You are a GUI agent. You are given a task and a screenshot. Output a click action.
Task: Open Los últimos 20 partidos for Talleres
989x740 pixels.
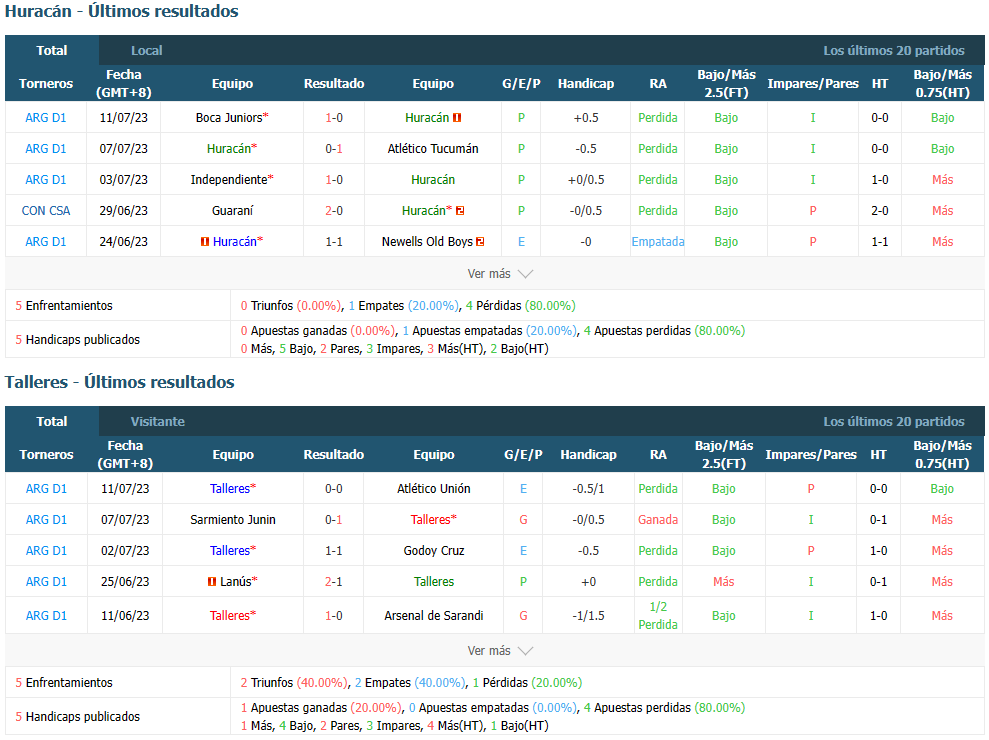[x=894, y=421]
